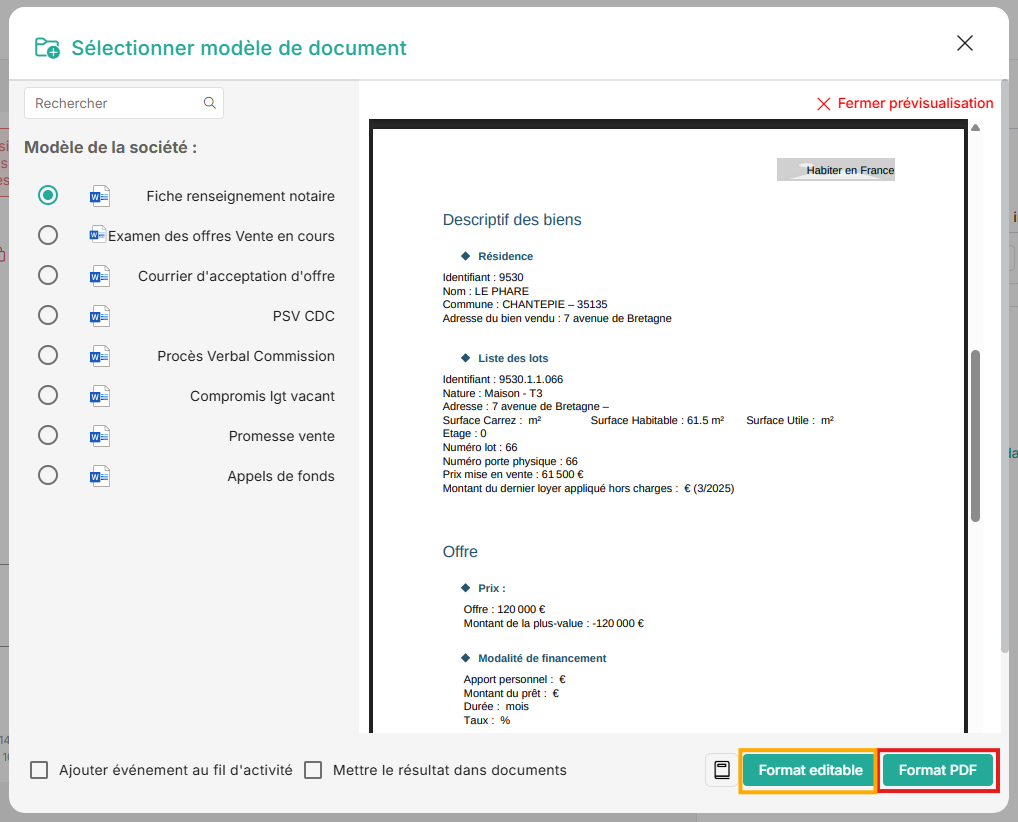Click the Word icon beside Examen des offres
The image size is (1018, 822).
pyautogui.click(x=97, y=235)
